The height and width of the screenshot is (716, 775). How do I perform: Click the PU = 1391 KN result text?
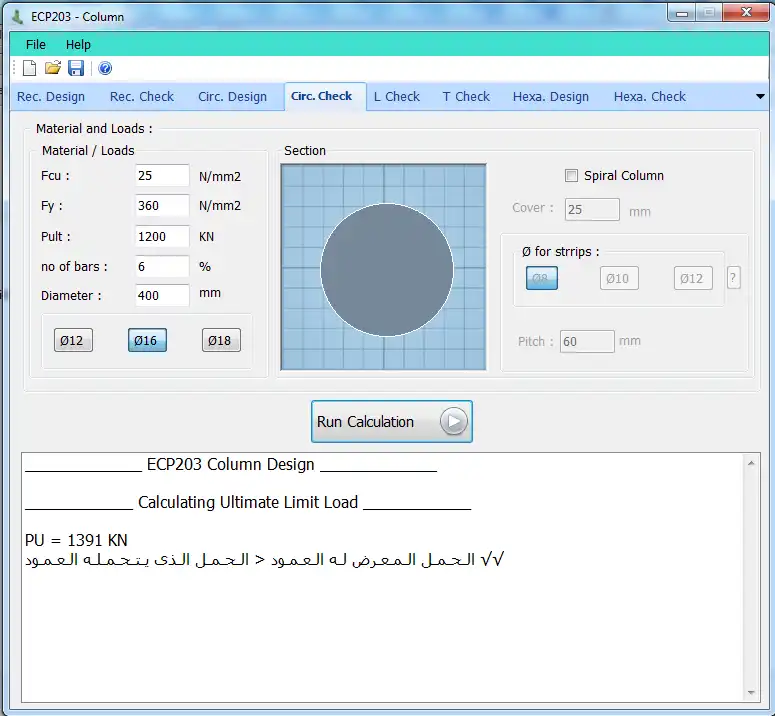[x=76, y=540]
